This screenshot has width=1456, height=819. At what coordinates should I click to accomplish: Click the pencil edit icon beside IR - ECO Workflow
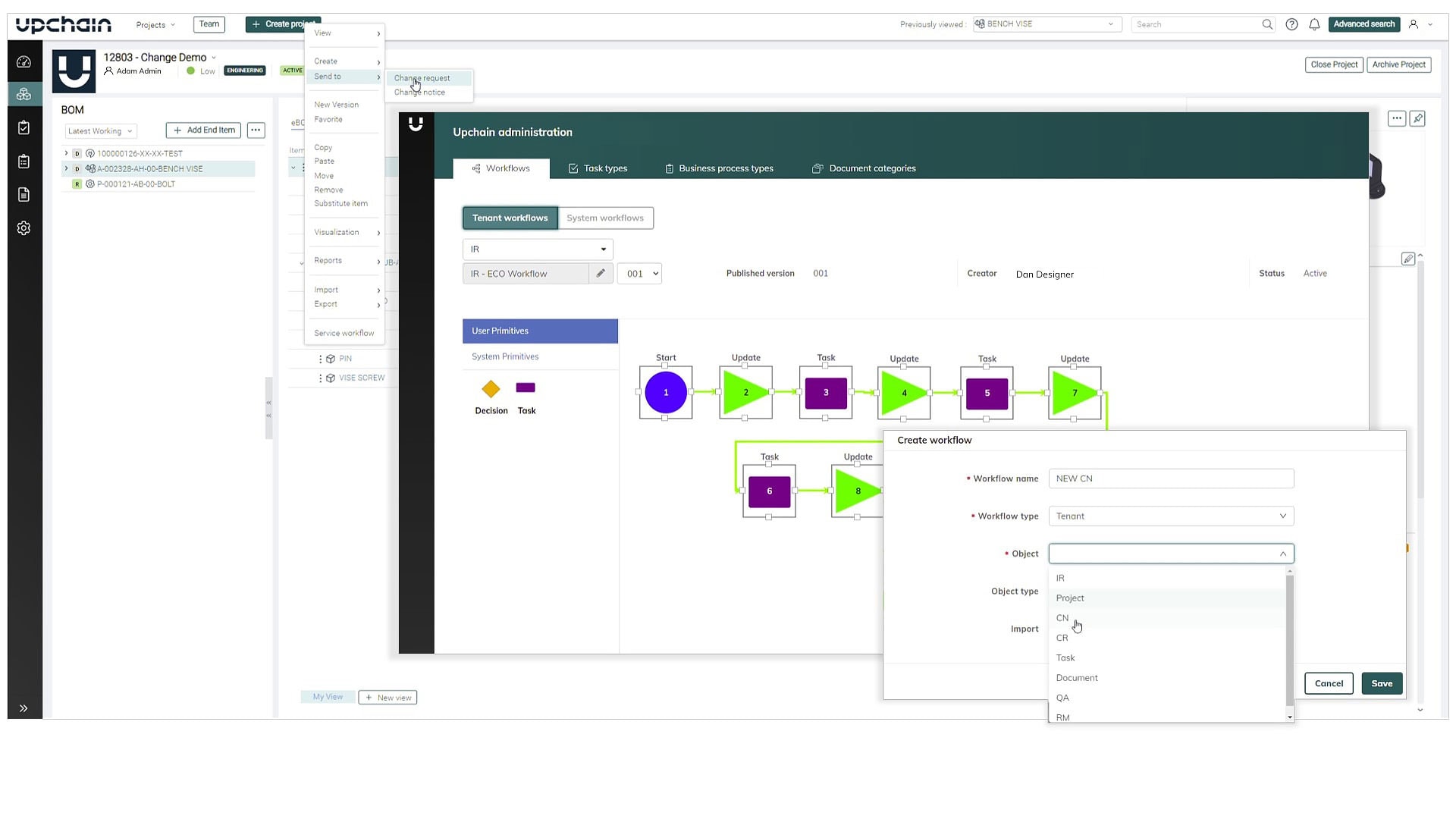[601, 274]
